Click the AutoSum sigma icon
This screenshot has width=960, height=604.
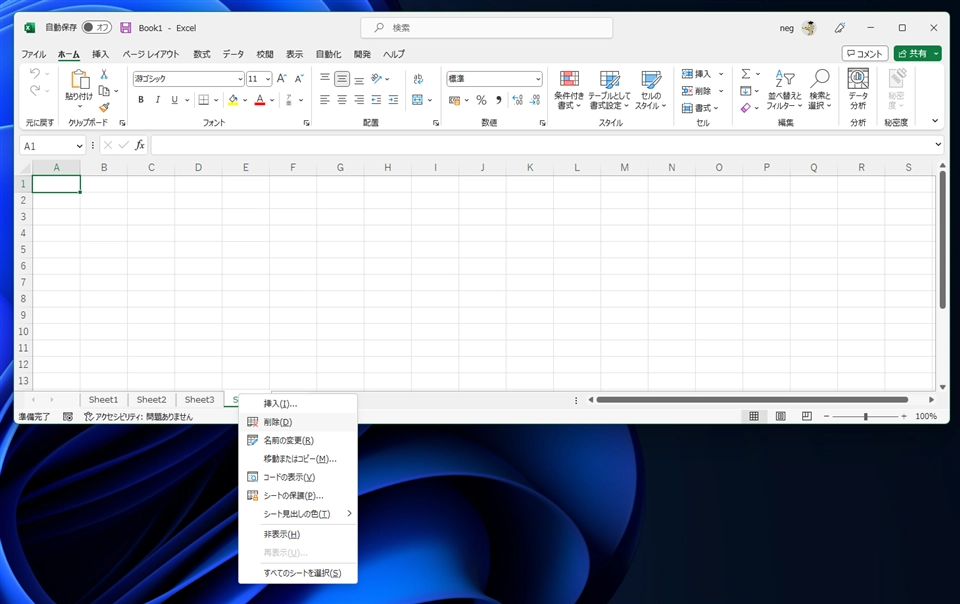746,74
